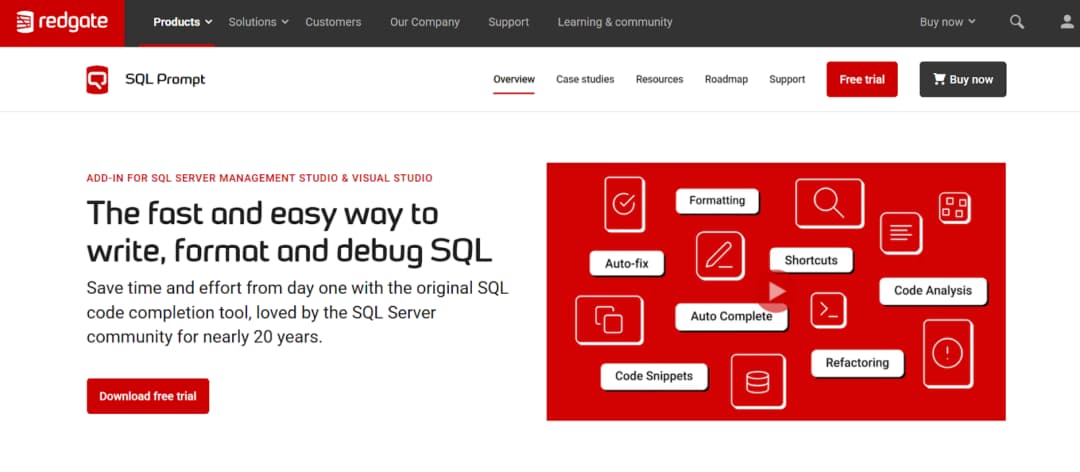Screen dimensions: 1080x472
Task: Expand the Solutions menu
Action: (258, 22)
